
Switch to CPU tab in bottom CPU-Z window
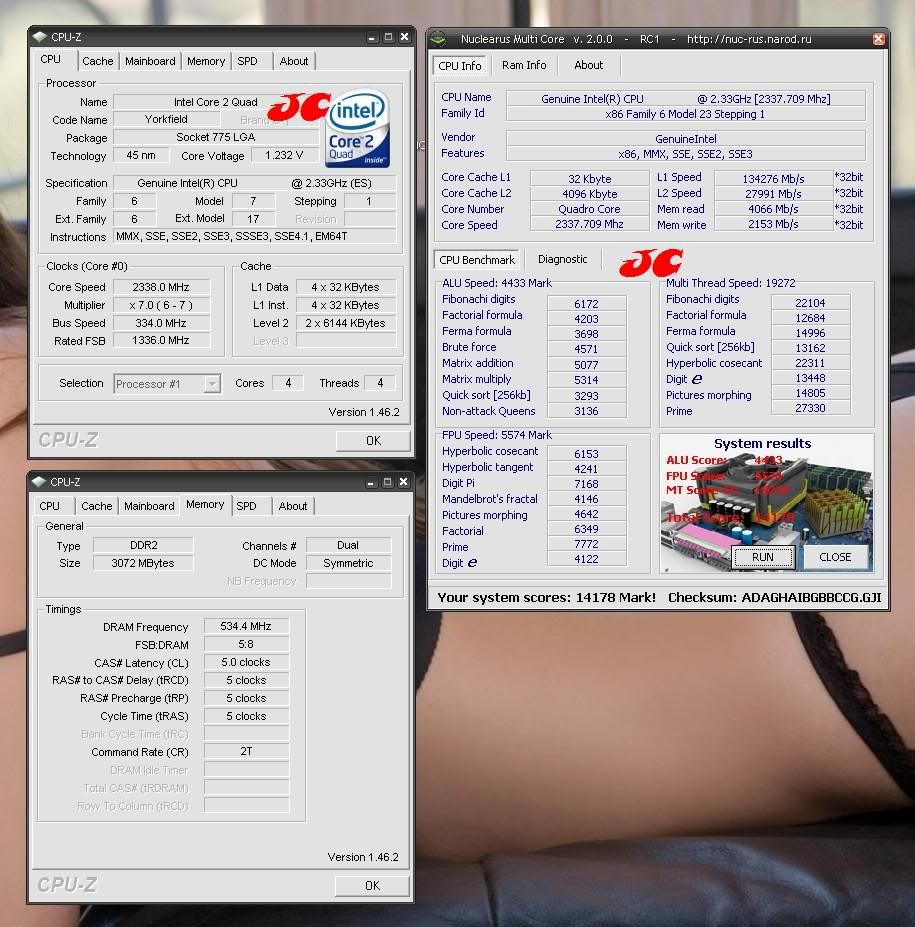pos(50,506)
